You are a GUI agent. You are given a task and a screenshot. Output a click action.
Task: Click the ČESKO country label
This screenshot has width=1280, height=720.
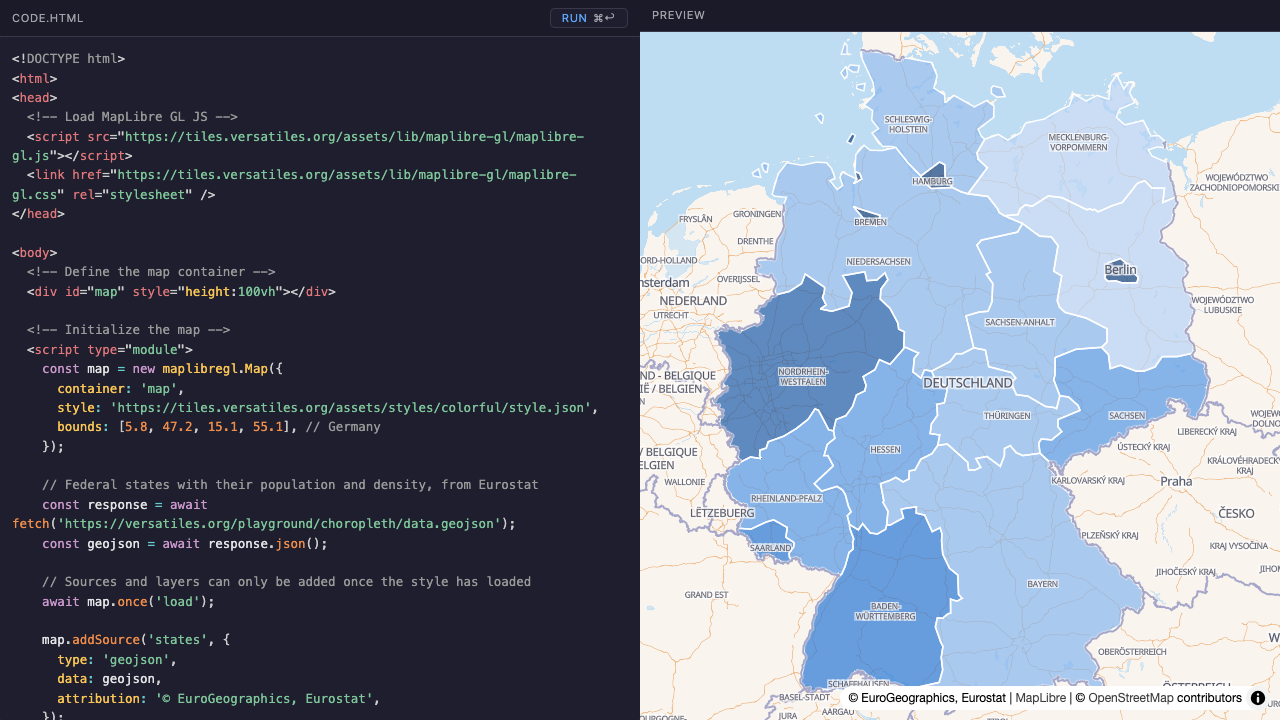[1236, 514]
